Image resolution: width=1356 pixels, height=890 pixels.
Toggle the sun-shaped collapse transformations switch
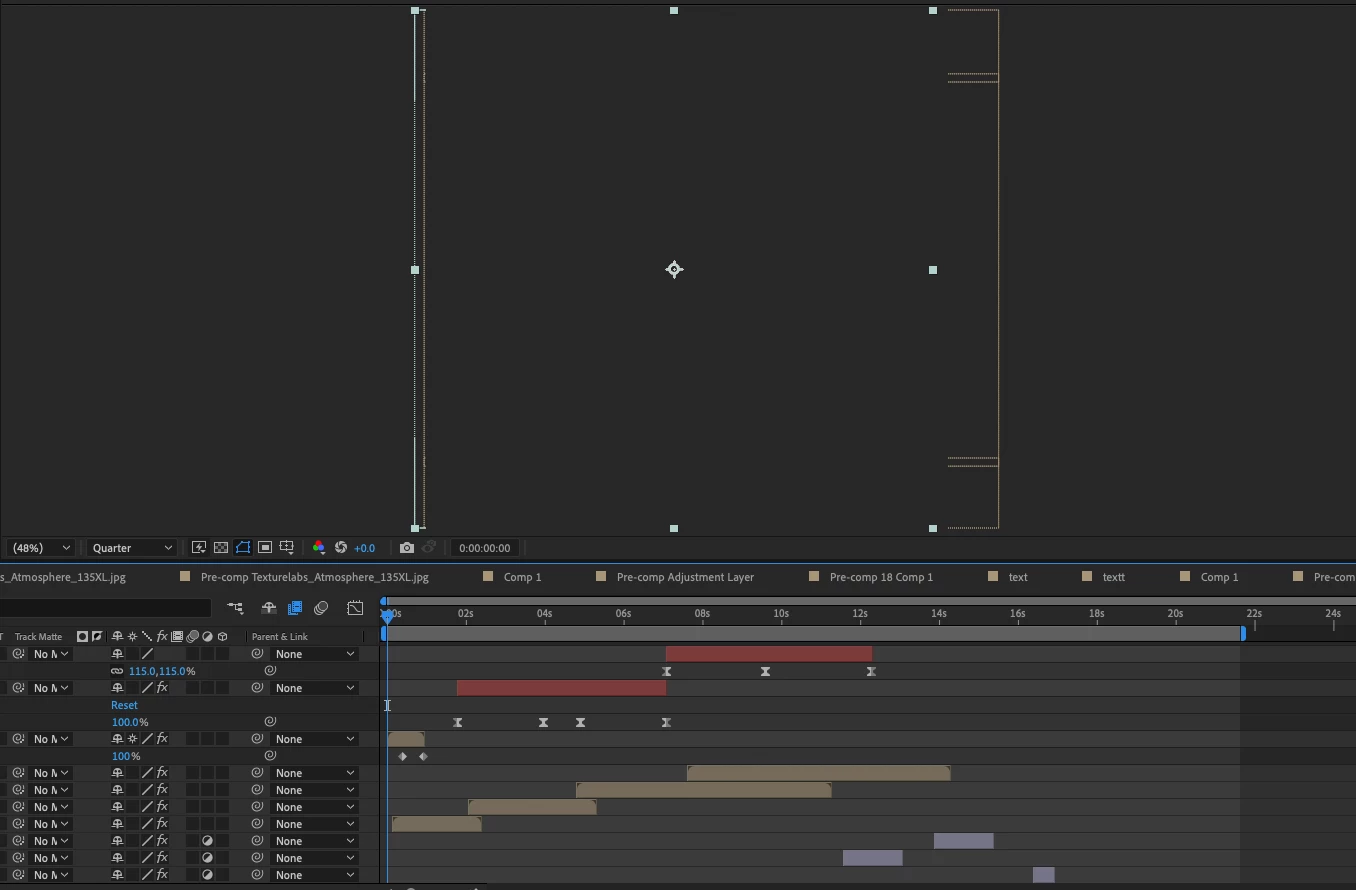pos(132,739)
